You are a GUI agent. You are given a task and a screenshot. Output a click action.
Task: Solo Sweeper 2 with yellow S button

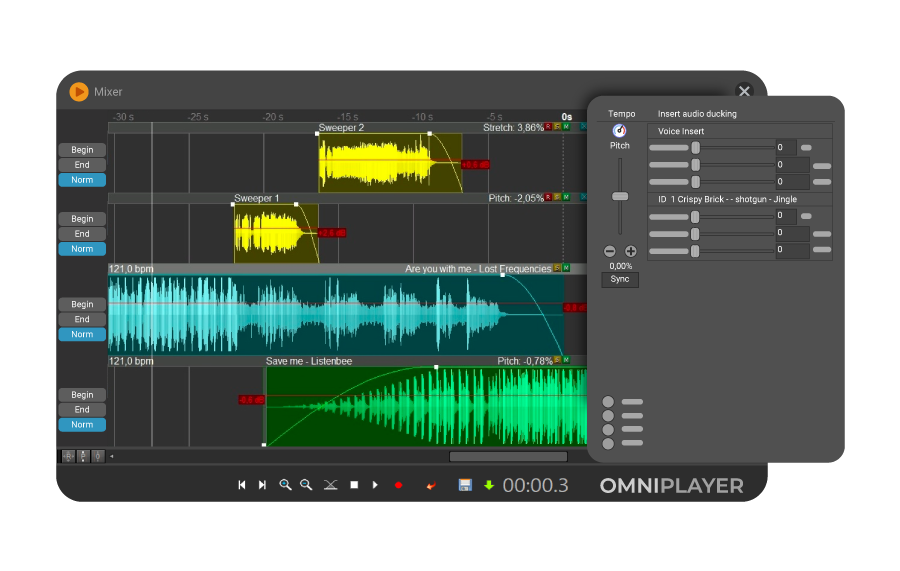tap(557, 127)
